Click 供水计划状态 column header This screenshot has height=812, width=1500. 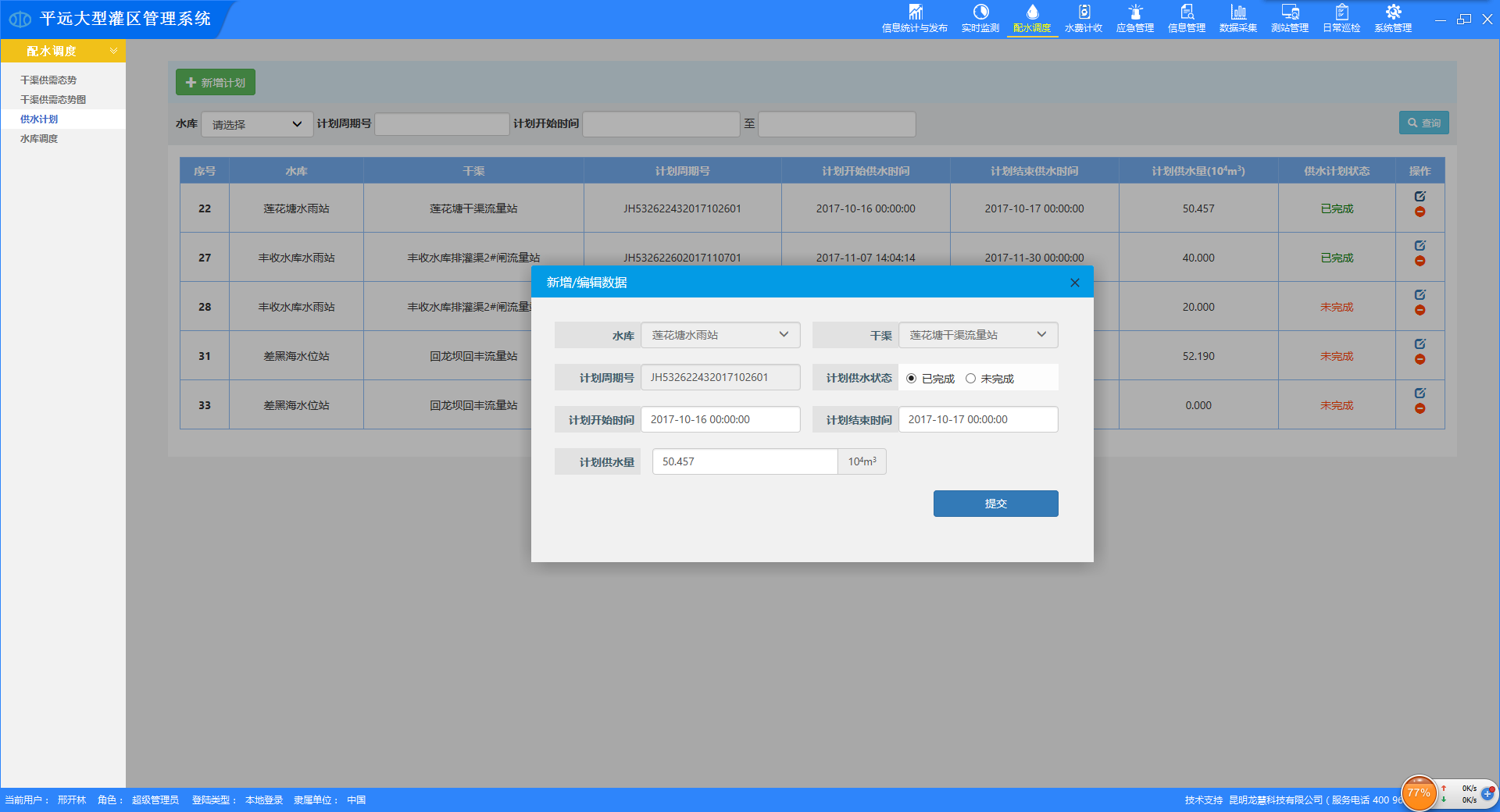[x=1337, y=171]
